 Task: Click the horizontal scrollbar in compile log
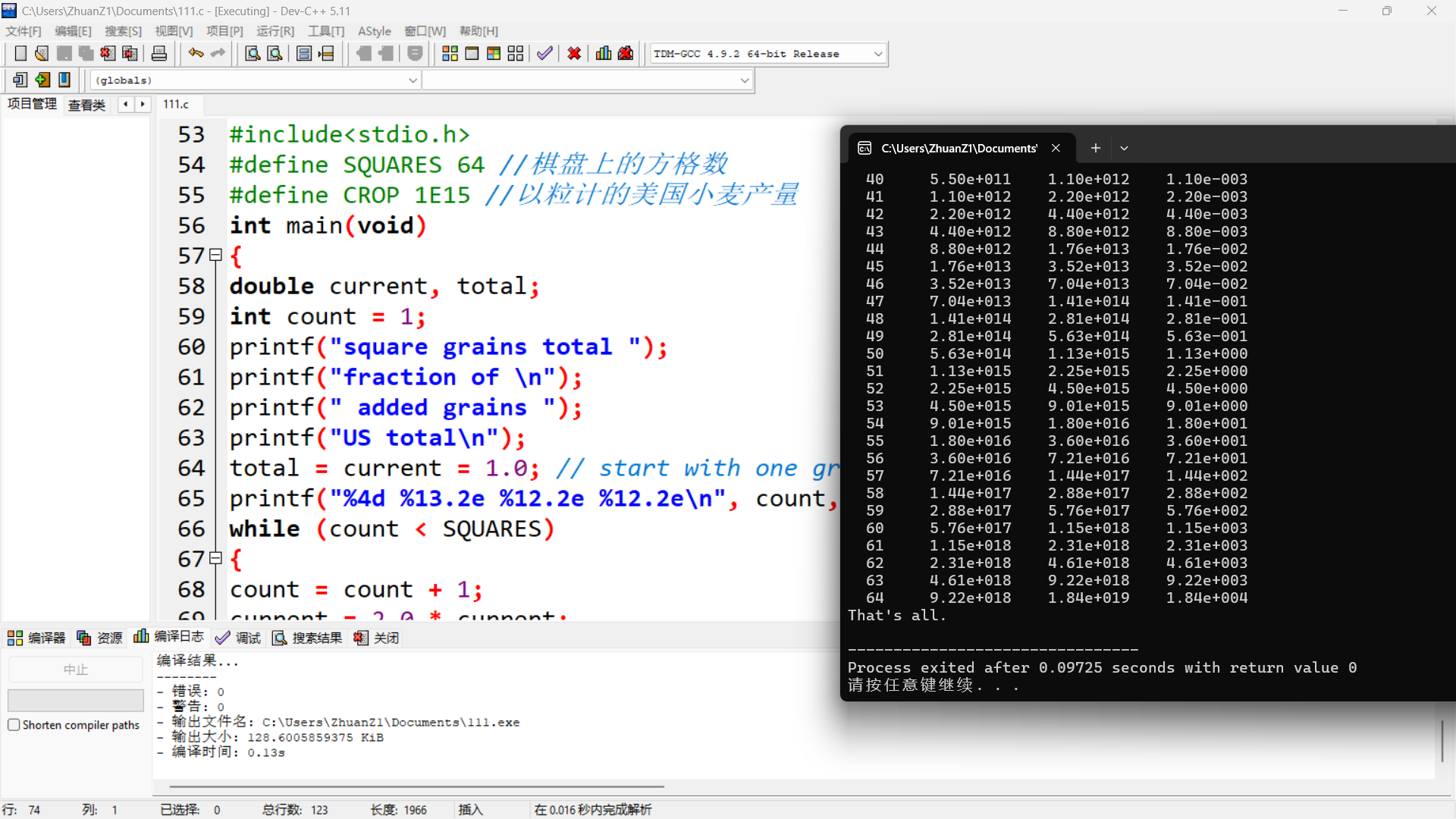tap(417, 786)
